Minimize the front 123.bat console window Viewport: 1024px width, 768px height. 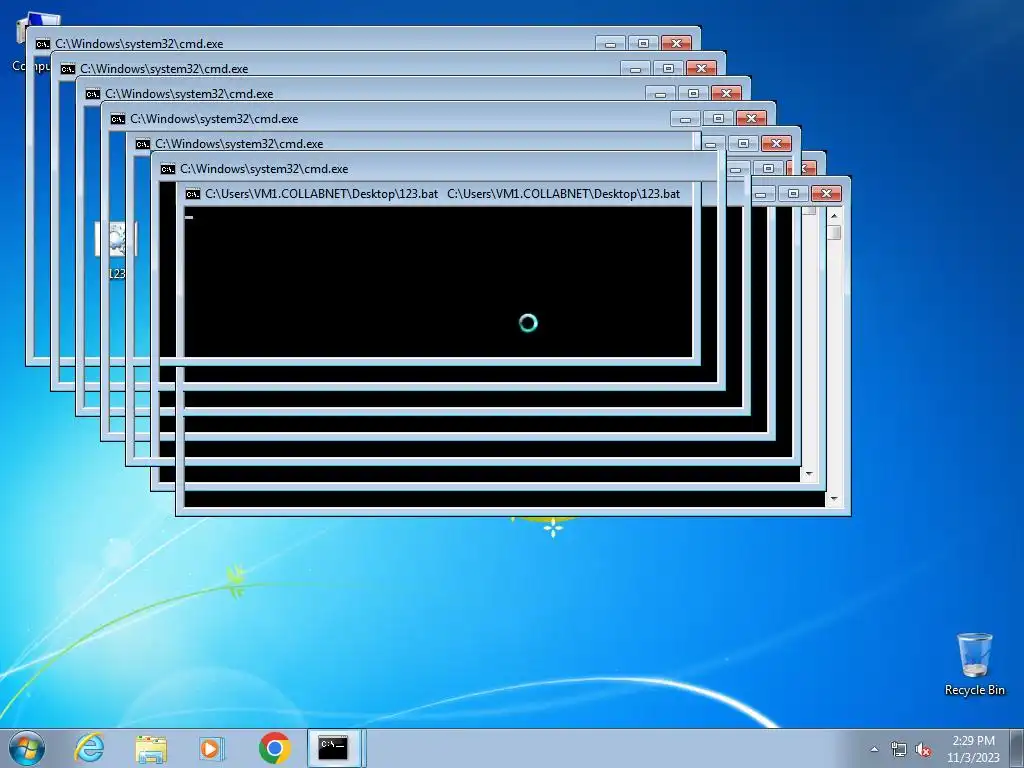point(760,194)
